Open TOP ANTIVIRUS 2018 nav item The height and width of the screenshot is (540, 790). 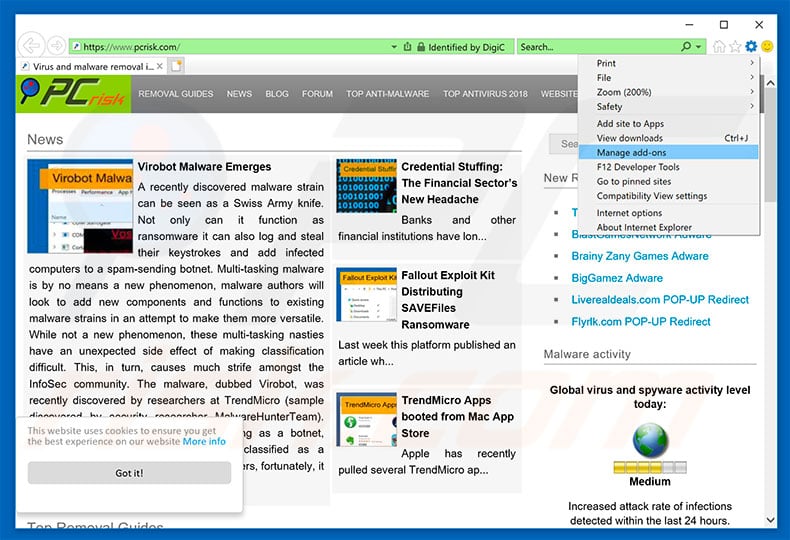click(x=485, y=94)
